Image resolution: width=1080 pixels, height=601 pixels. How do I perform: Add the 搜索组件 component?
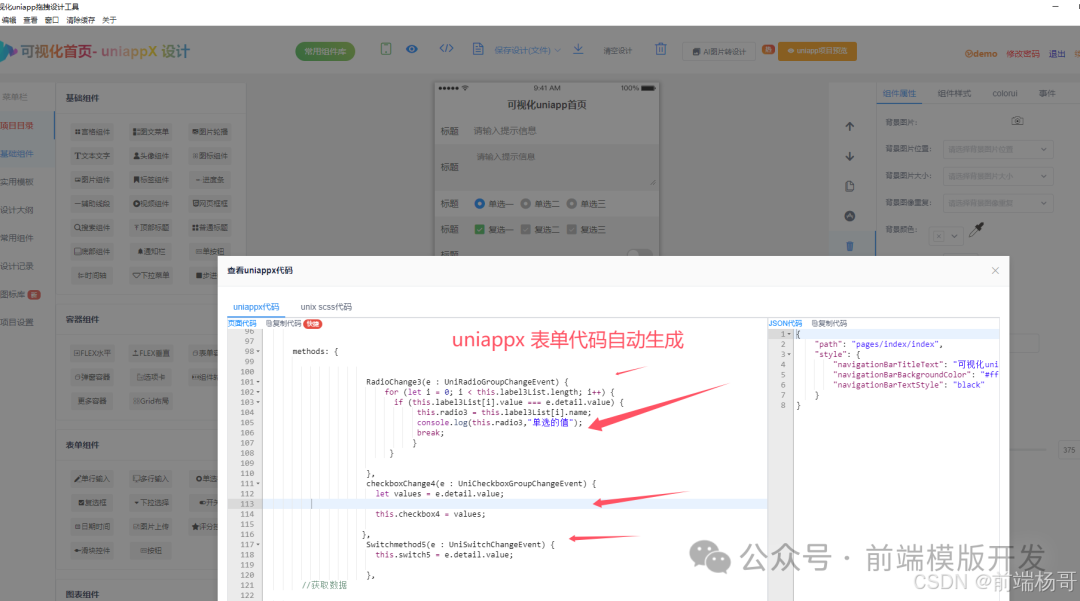click(x=92, y=227)
